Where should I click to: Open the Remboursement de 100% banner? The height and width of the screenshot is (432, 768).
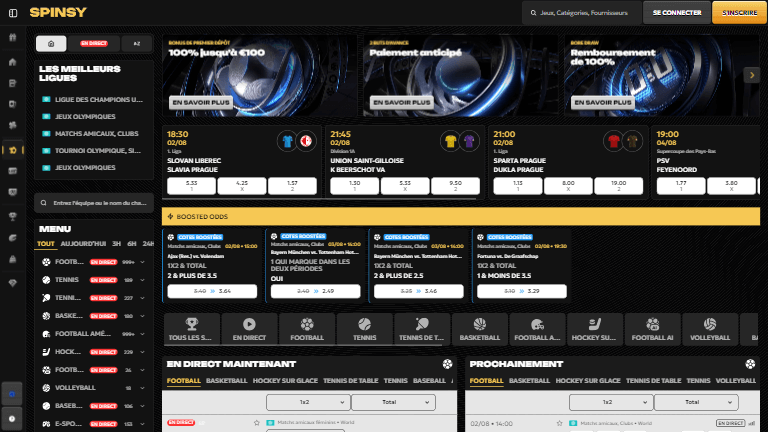coord(662,75)
